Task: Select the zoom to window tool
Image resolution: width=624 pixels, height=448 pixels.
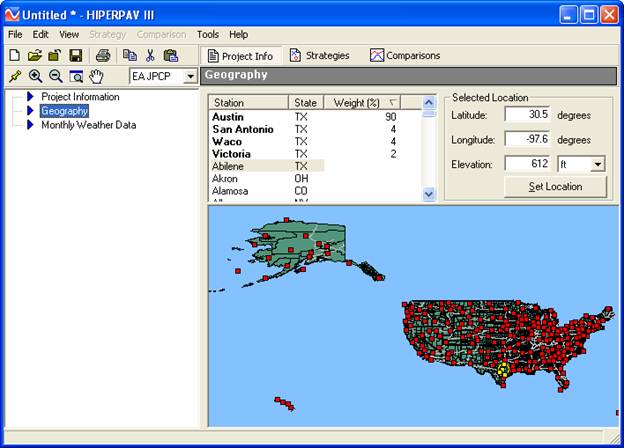Action: pyautogui.click(x=76, y=76)
